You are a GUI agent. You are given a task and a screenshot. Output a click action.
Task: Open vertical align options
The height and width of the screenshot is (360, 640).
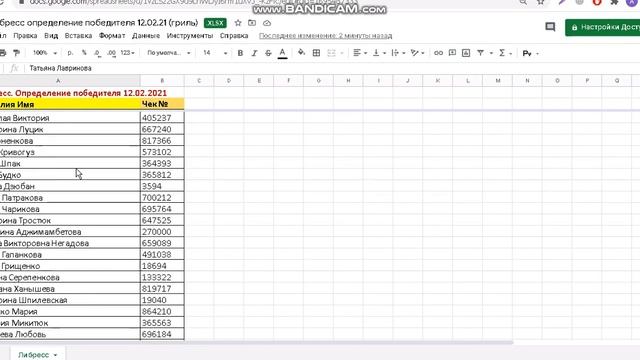point(379,53)
